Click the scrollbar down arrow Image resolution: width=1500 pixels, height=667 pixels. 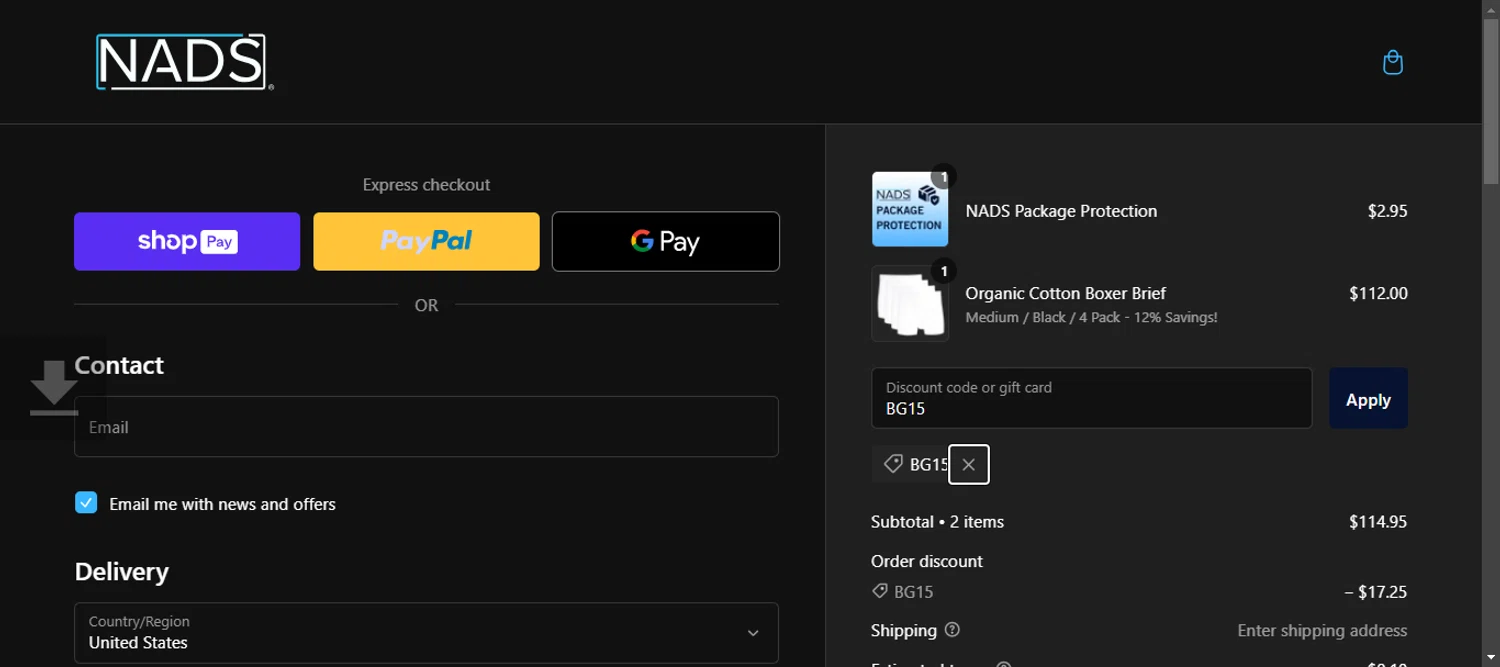(x=1491, y=658)
